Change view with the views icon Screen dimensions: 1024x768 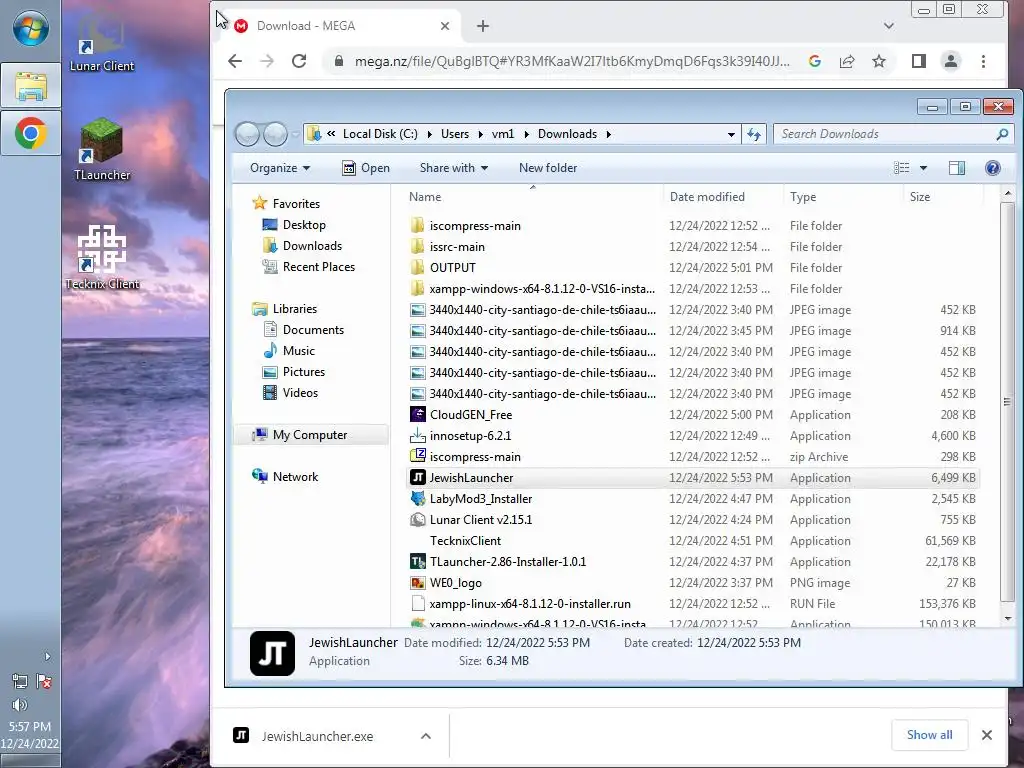point(901,168)
